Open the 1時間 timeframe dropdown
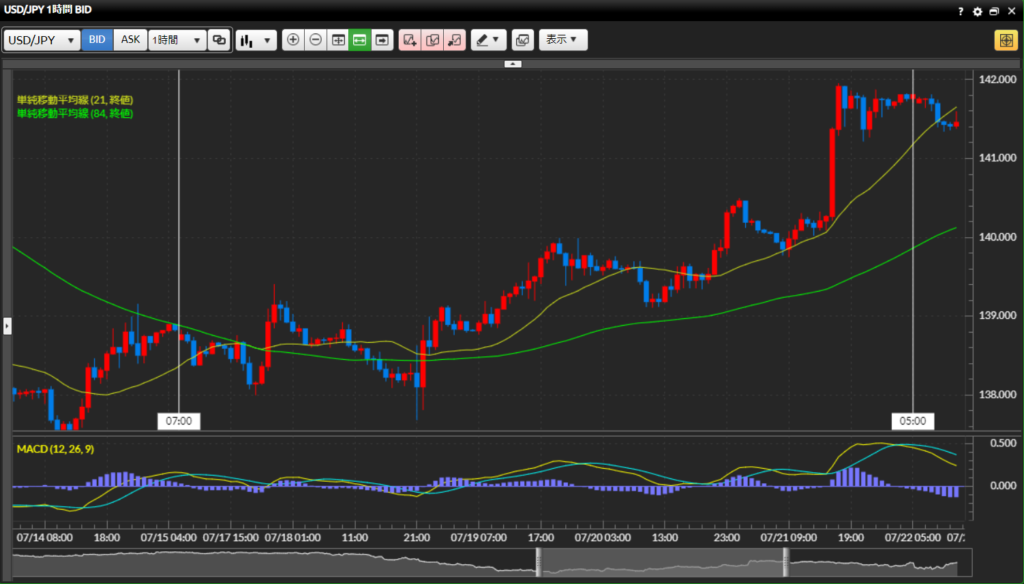The height and width of the screenshot is (584, 1024). click(176, 40)
